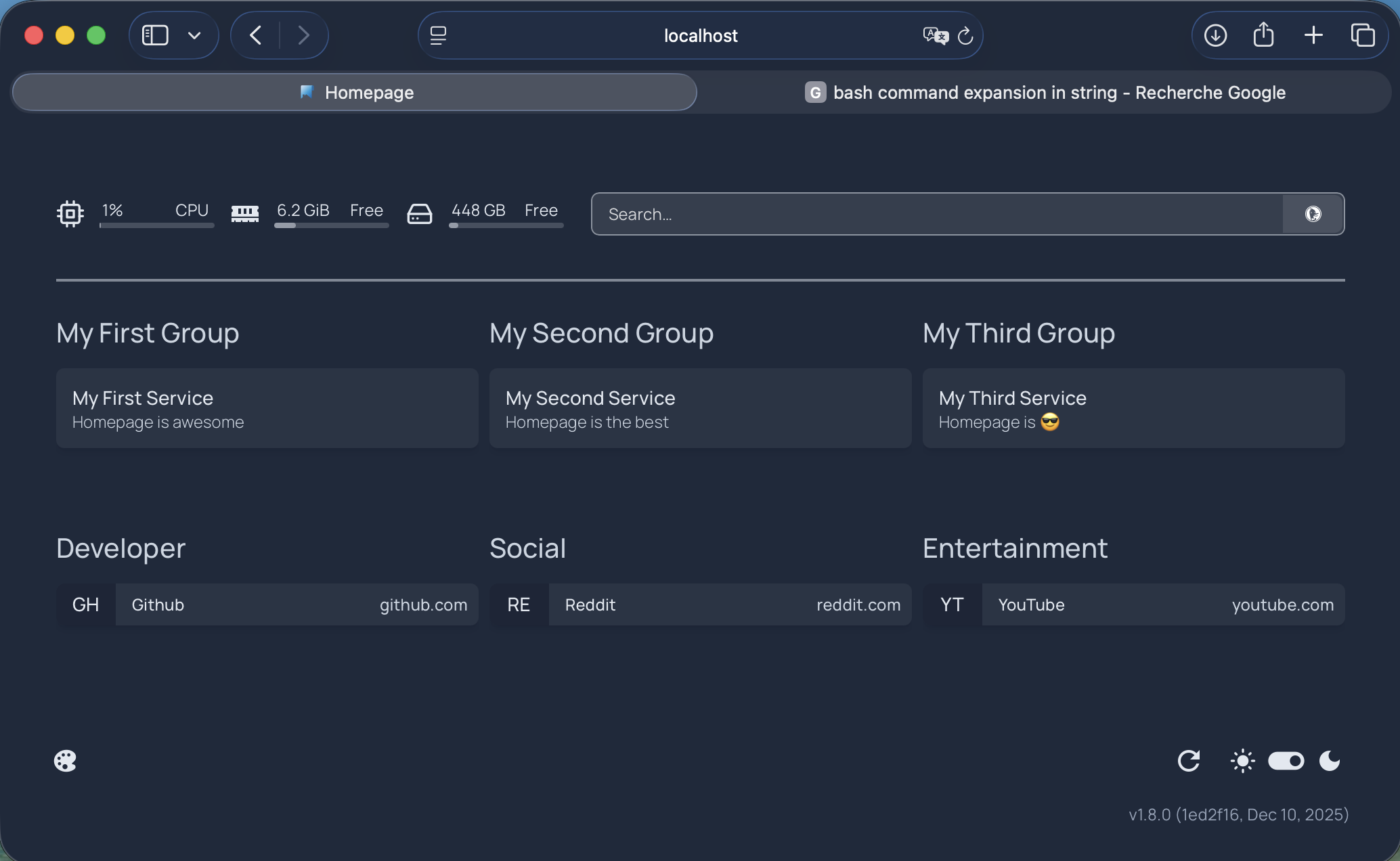
Task: Click the sun light-mode icon
Action: [x=1242, y=761]
